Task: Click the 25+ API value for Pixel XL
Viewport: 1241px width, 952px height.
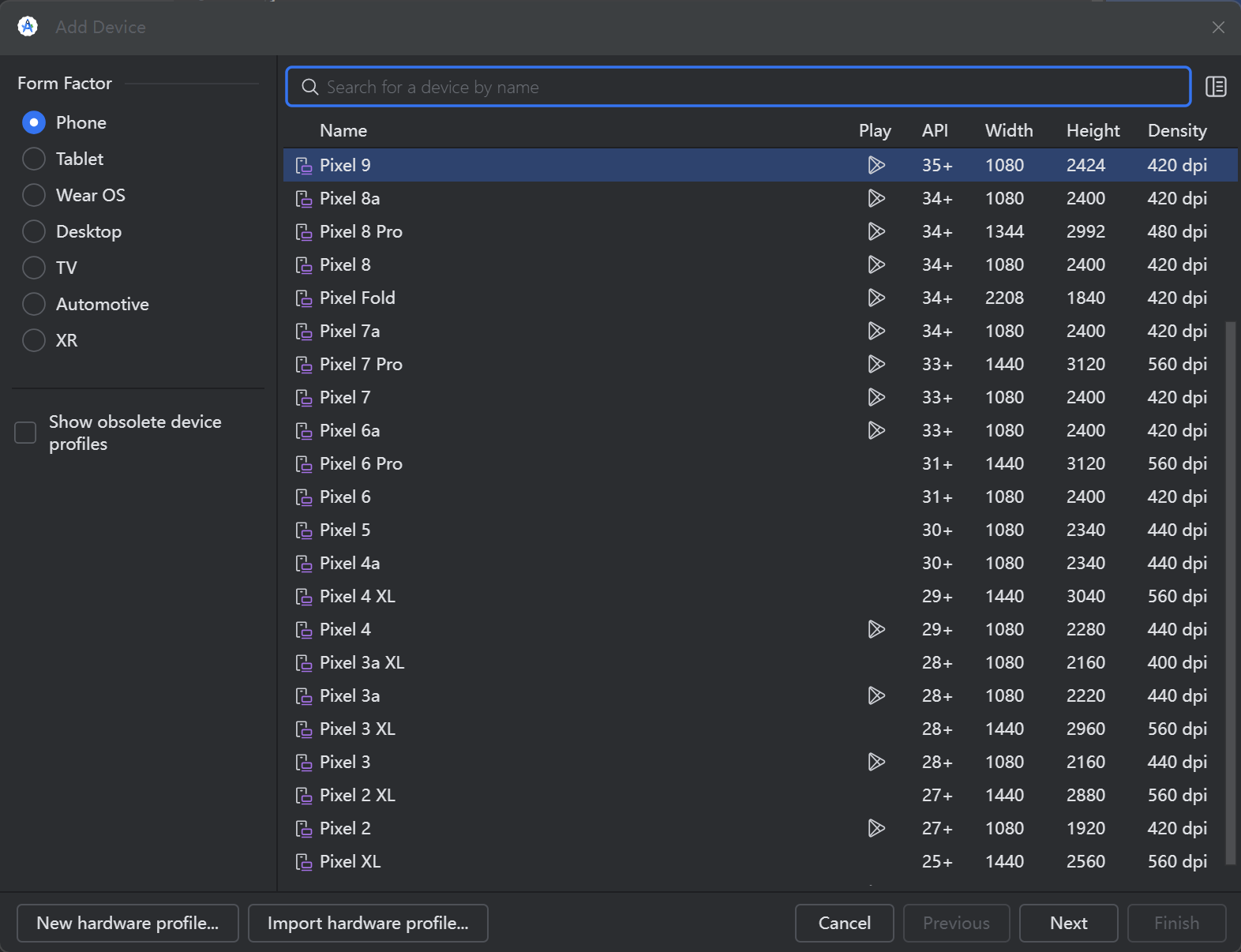Action: [x=937, y=861]
